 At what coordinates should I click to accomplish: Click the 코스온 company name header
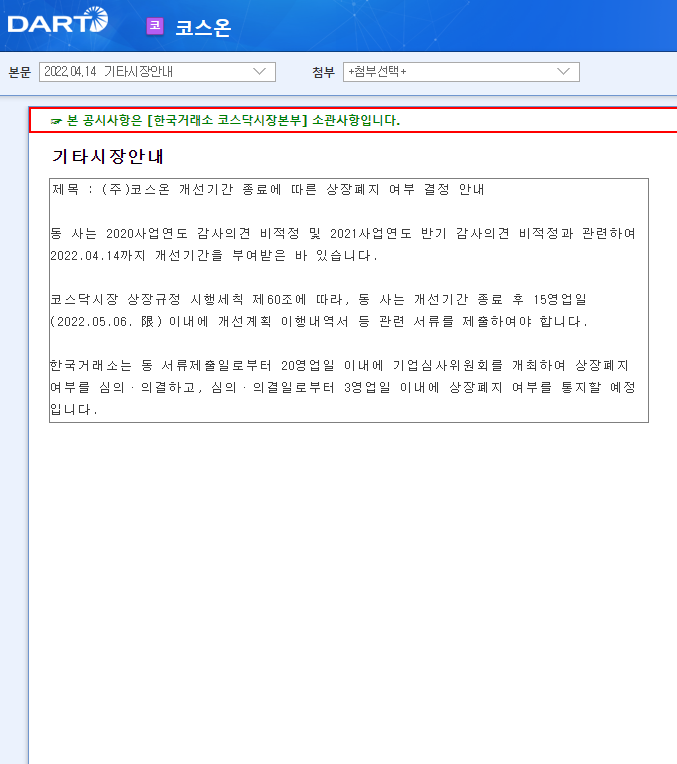203,27
